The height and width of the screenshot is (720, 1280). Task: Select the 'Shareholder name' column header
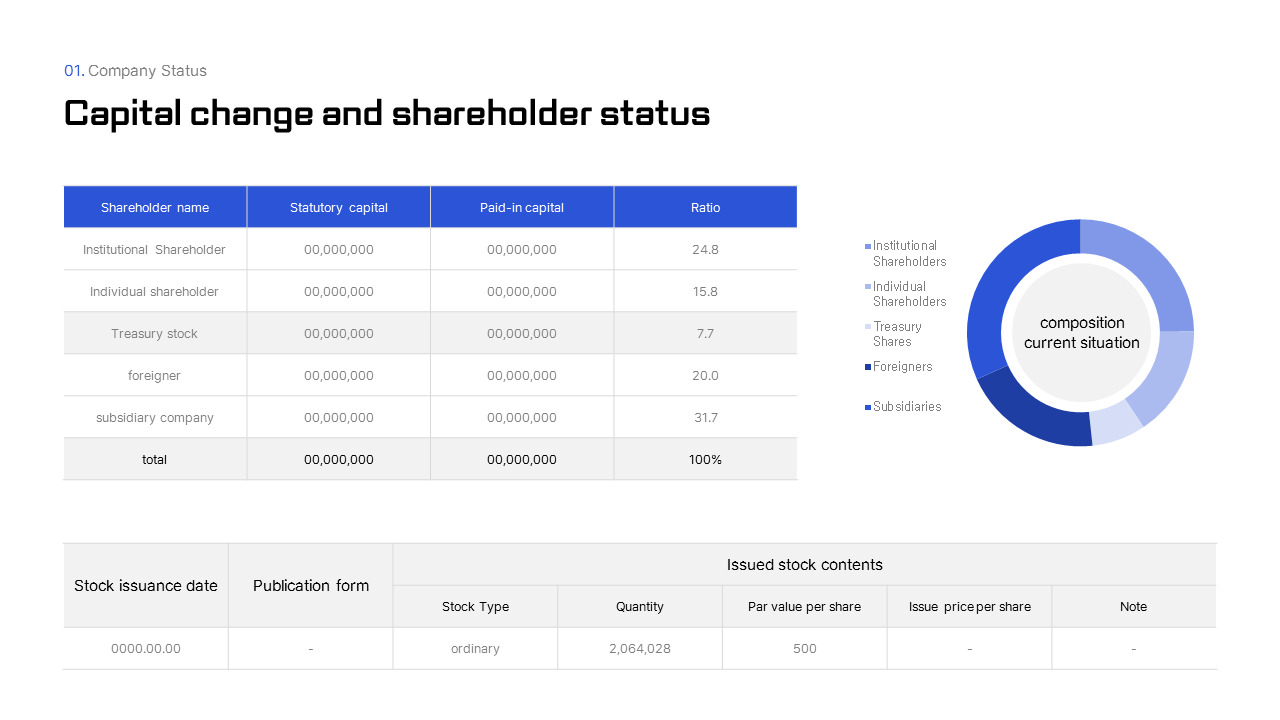coord(155,207)
